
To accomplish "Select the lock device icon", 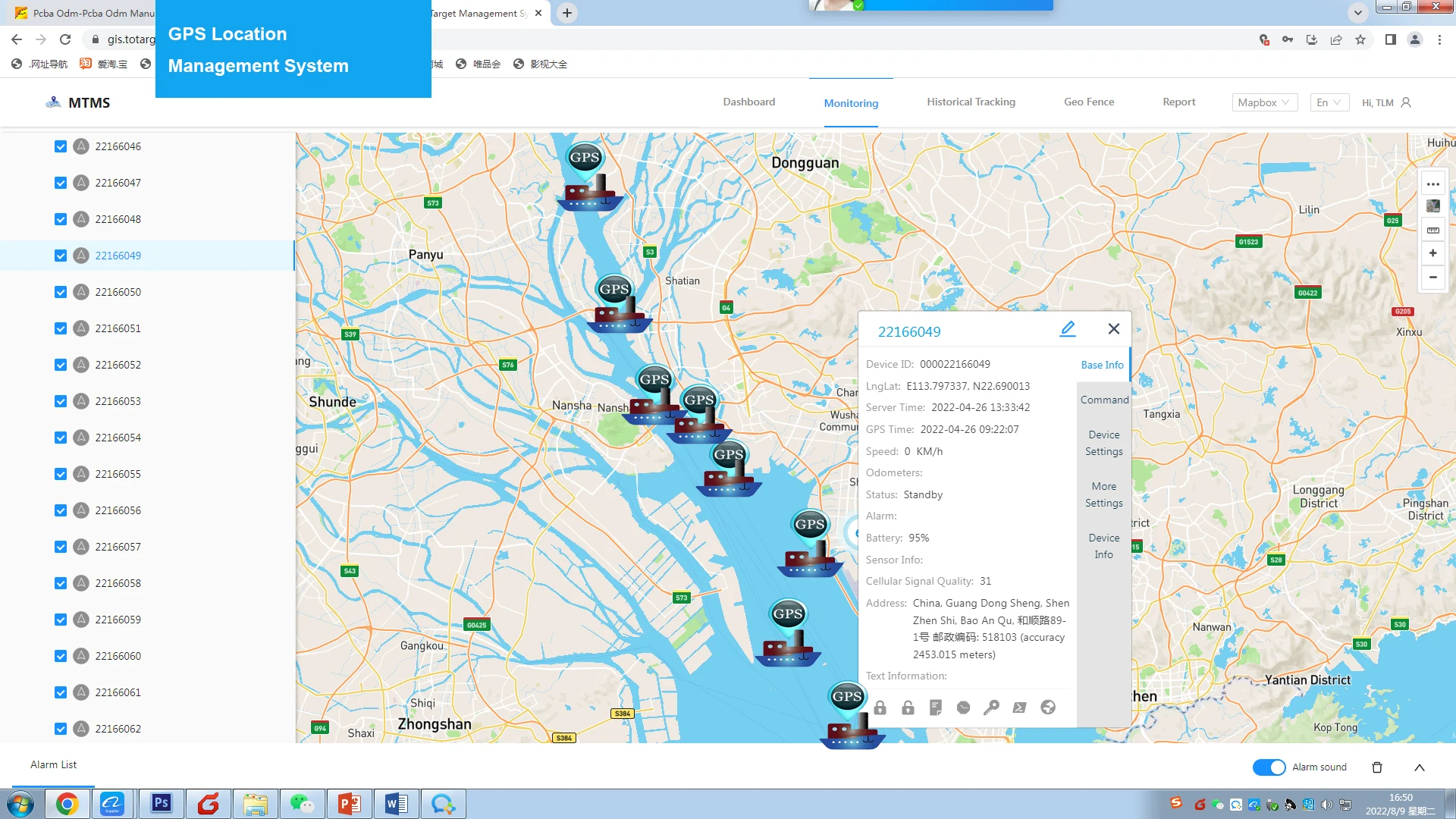I will click(x=880, y=708).
